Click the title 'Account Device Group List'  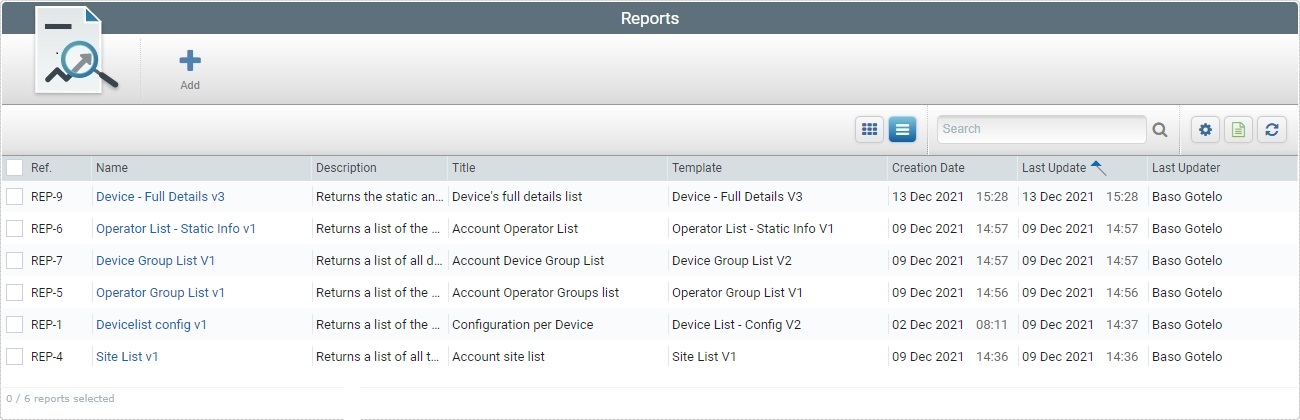pyautogui.click(x=528, y=261)
